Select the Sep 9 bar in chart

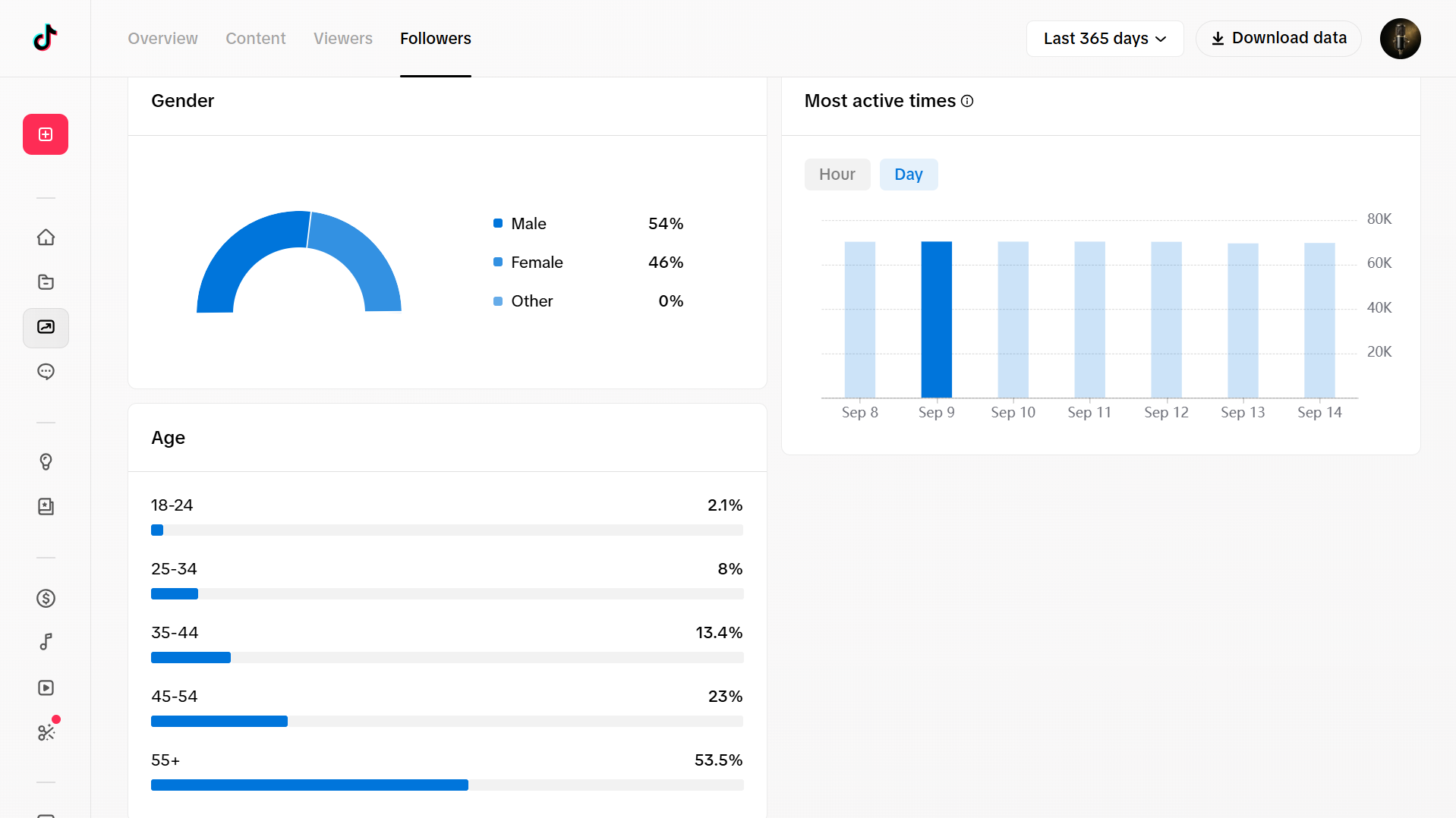click(936, 319)
